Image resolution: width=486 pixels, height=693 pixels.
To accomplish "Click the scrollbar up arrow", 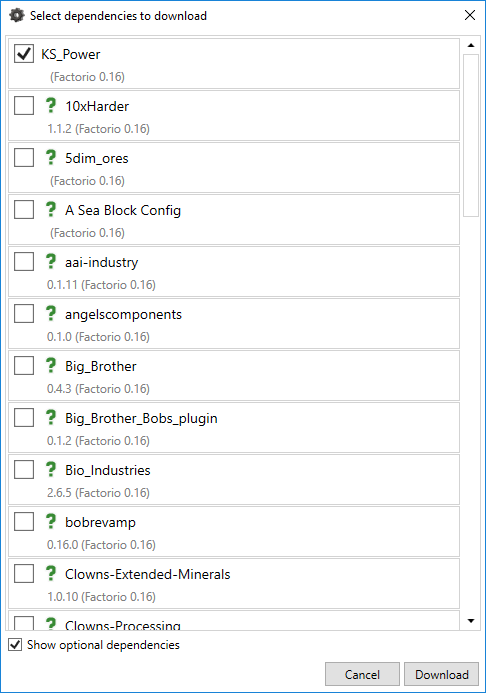I will [x=471, y=45].
